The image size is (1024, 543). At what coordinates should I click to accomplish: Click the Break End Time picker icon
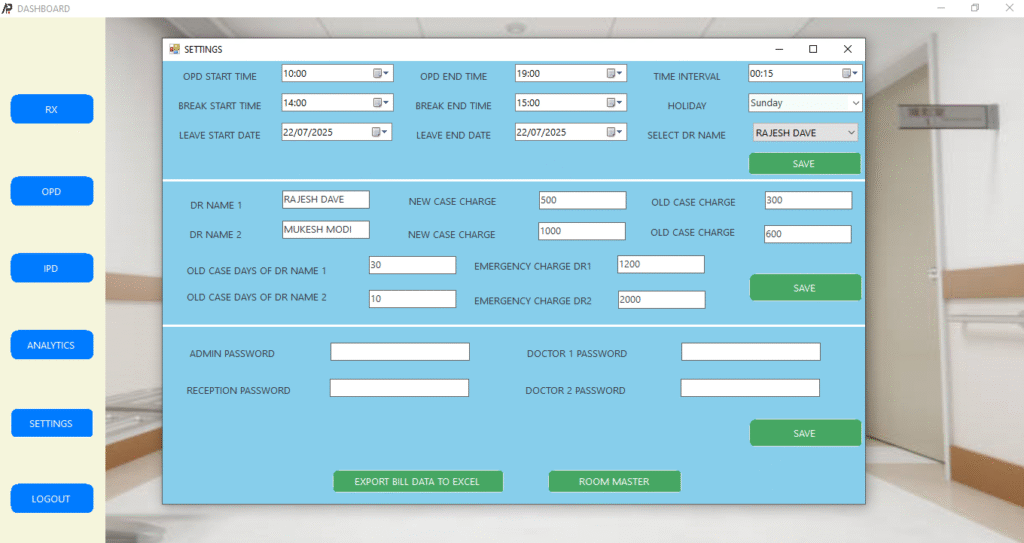click(615, 102)
